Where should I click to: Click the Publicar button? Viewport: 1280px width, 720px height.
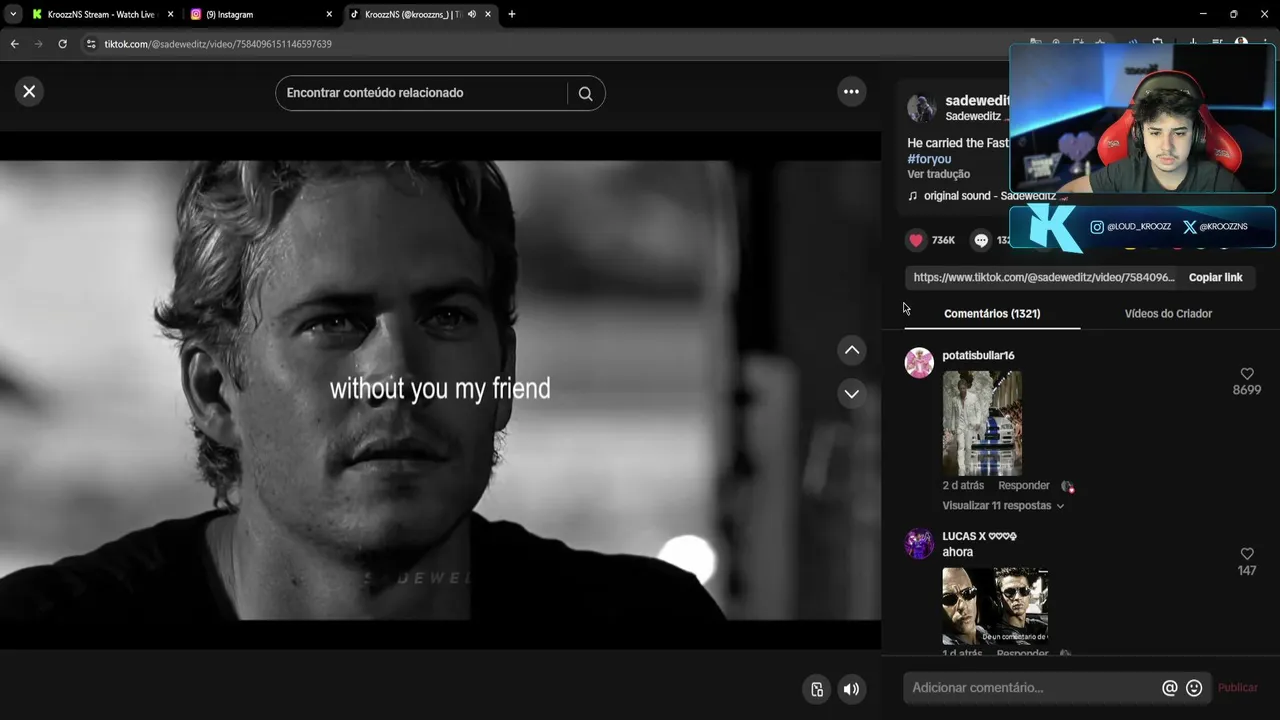pyautogui.click(x=1238, y=688)
